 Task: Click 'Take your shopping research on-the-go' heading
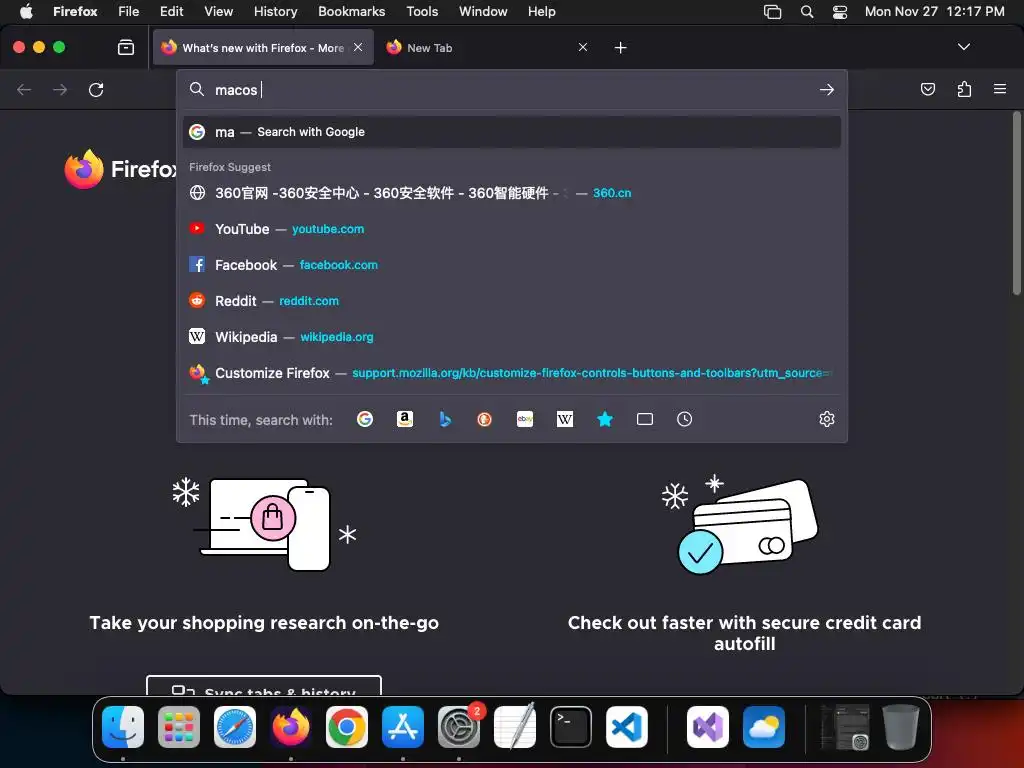[264, 623]
